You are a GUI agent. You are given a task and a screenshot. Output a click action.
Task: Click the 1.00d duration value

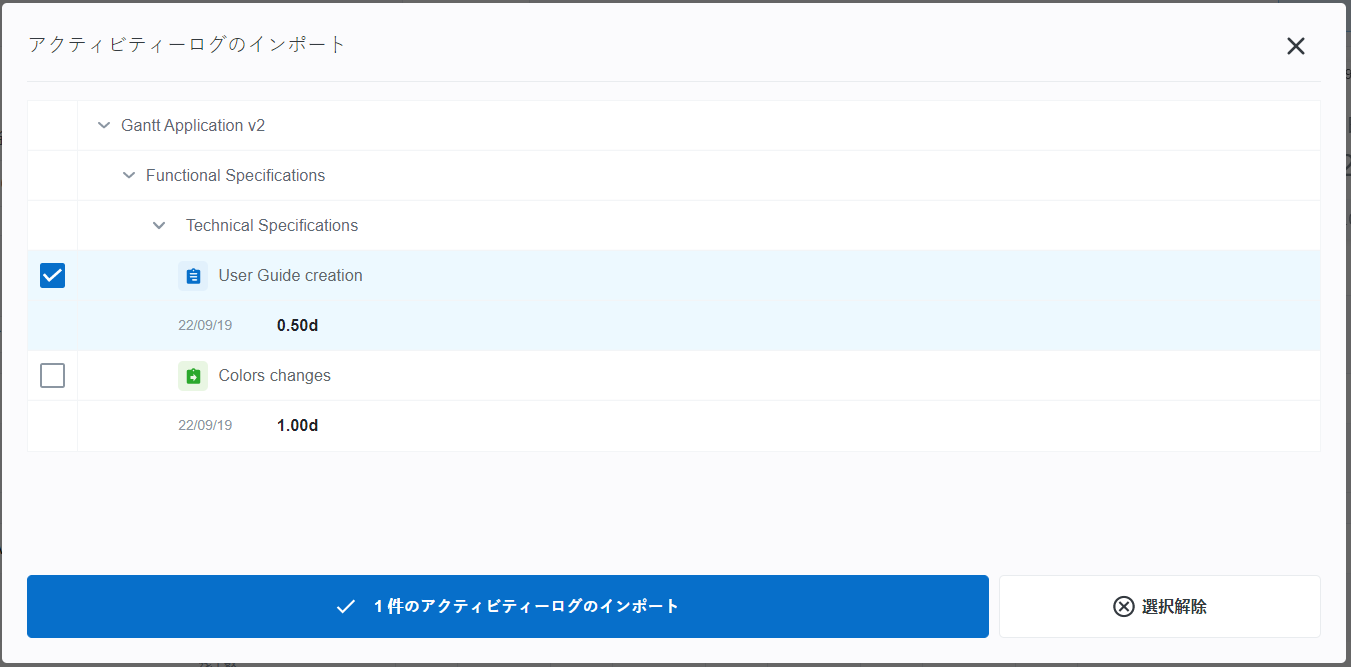(297, 426)
